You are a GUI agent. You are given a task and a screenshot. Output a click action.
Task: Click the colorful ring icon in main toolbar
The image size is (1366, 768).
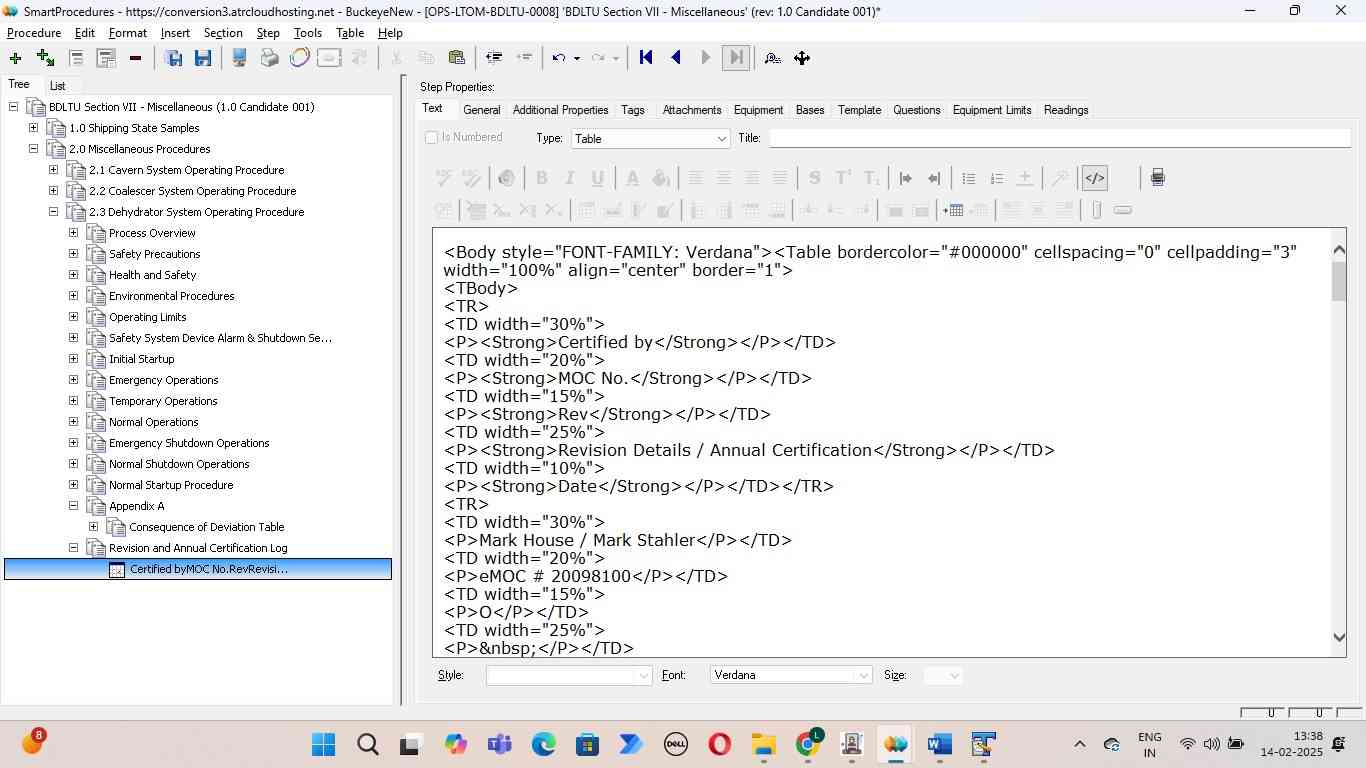[299, 58]
